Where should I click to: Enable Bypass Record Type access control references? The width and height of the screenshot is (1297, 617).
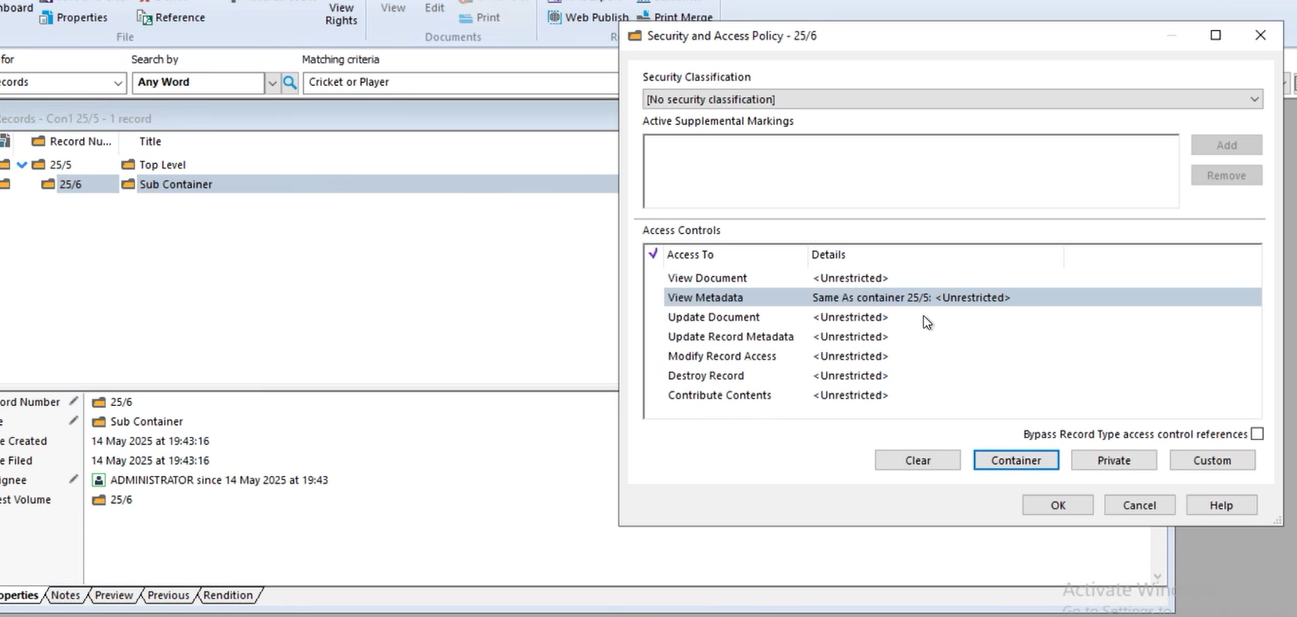pos(1257,434)
